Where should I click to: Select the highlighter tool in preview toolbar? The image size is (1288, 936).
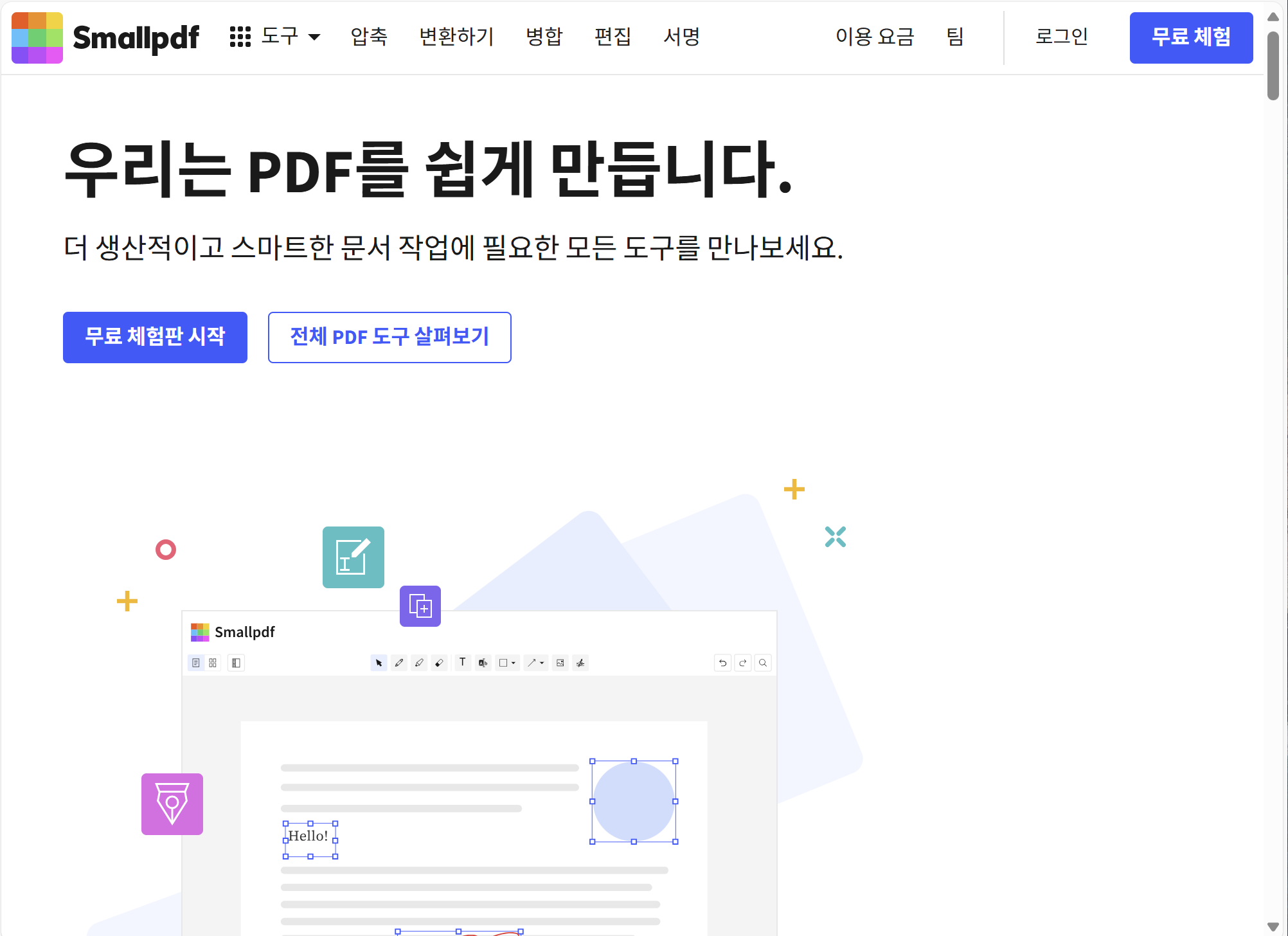[419, 663]
